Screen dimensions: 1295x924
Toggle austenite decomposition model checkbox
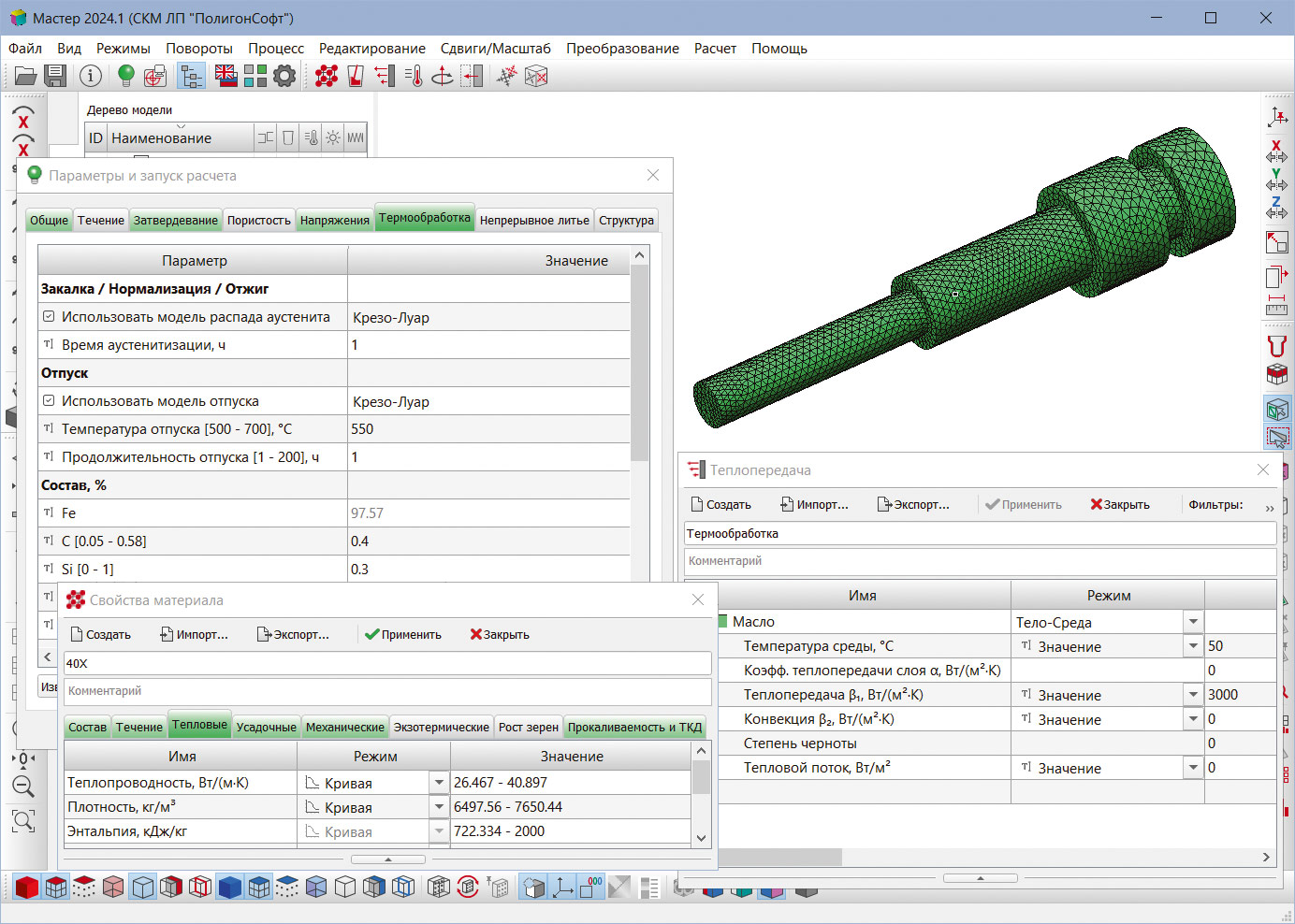[49, 317]
